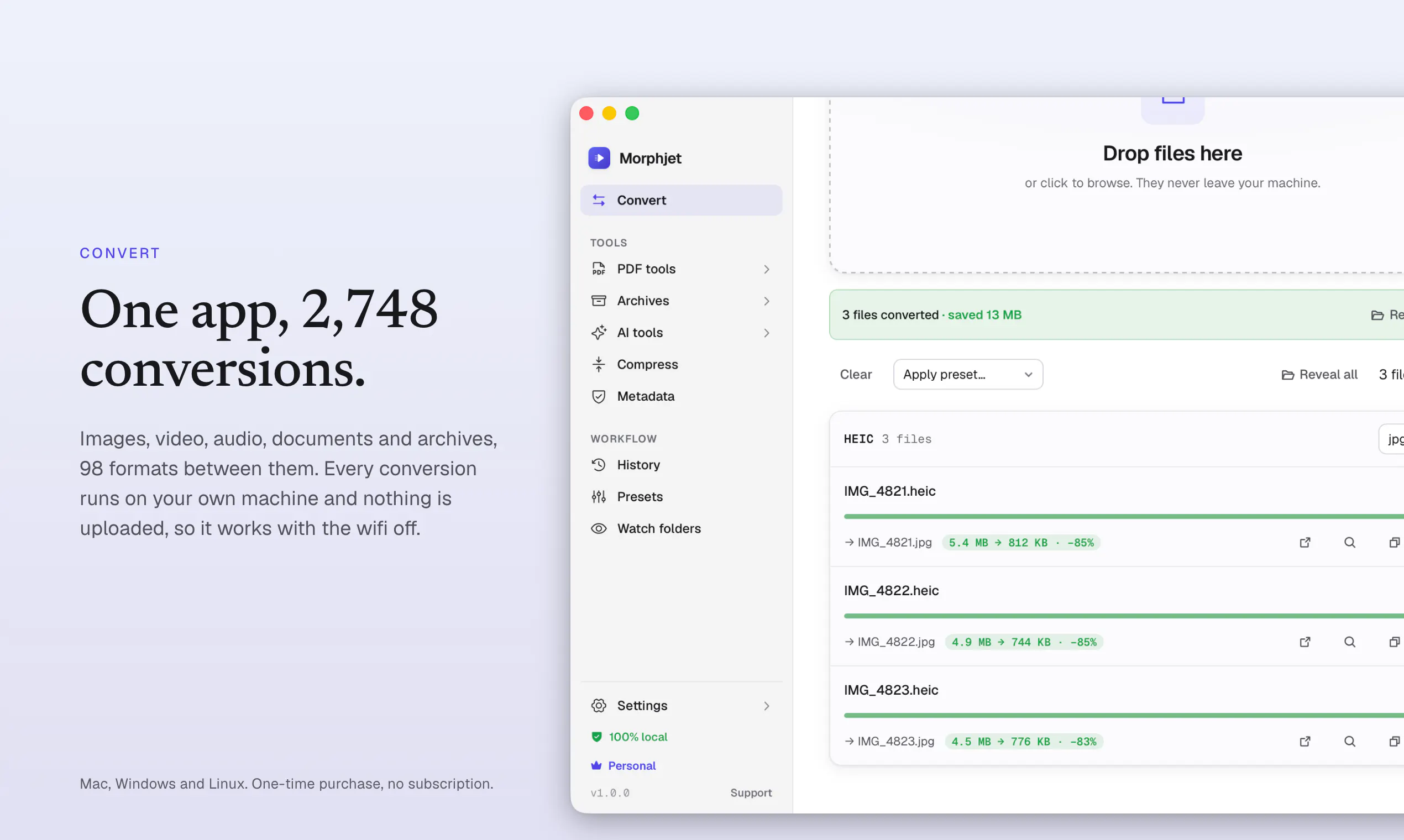Image resolution: width=1404 pixels, height=840 pixels.
Task: Click Reveal all
Action: [x=1319, y=374]
